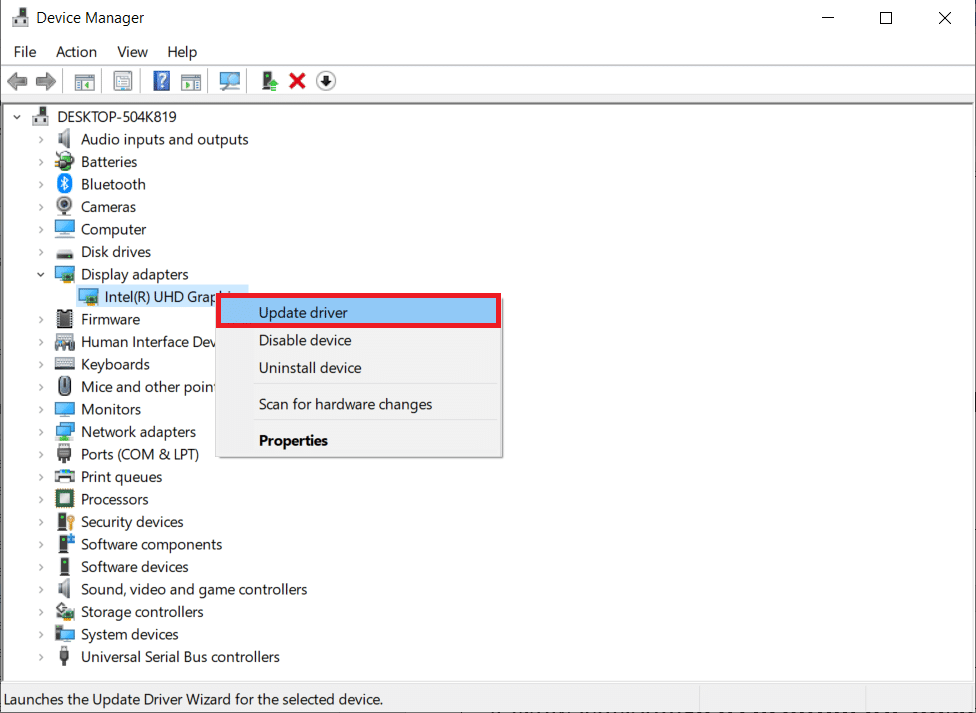The height and width of the screenshot is (713, 976).
Task: Expand the Bluetooth category
Action: coord(41,184)
